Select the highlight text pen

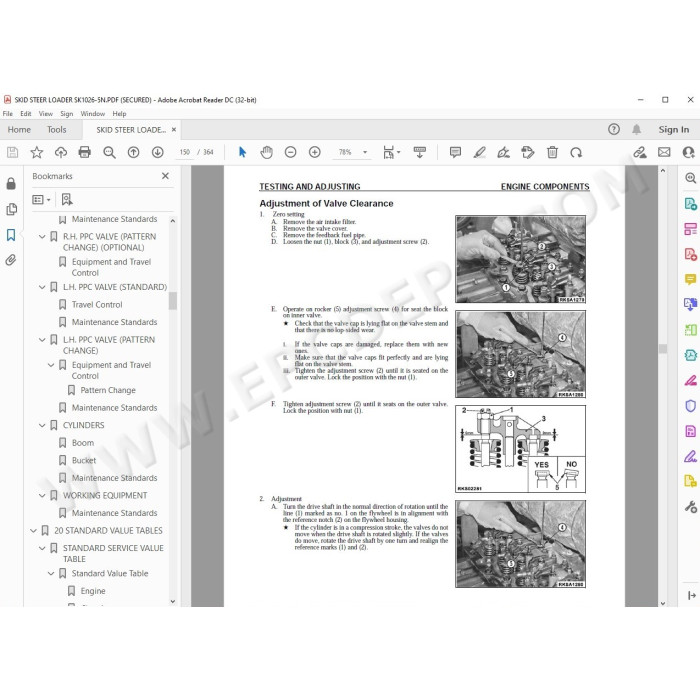point(479,153)
